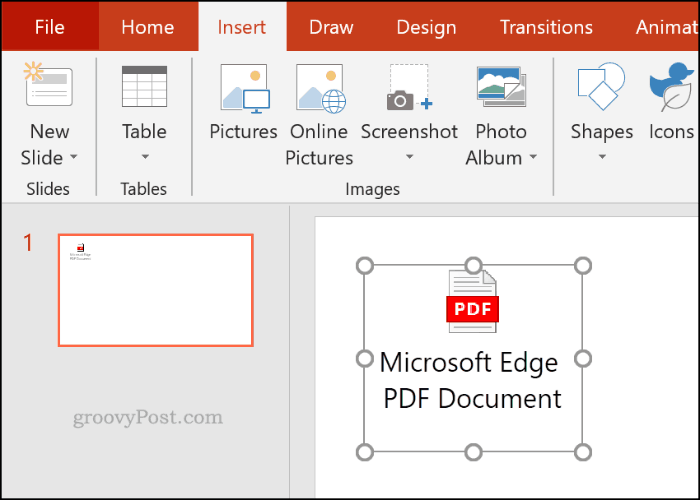
Task: Switch to the Design tab
Action: pyautogui.click(x=426, y=27)
